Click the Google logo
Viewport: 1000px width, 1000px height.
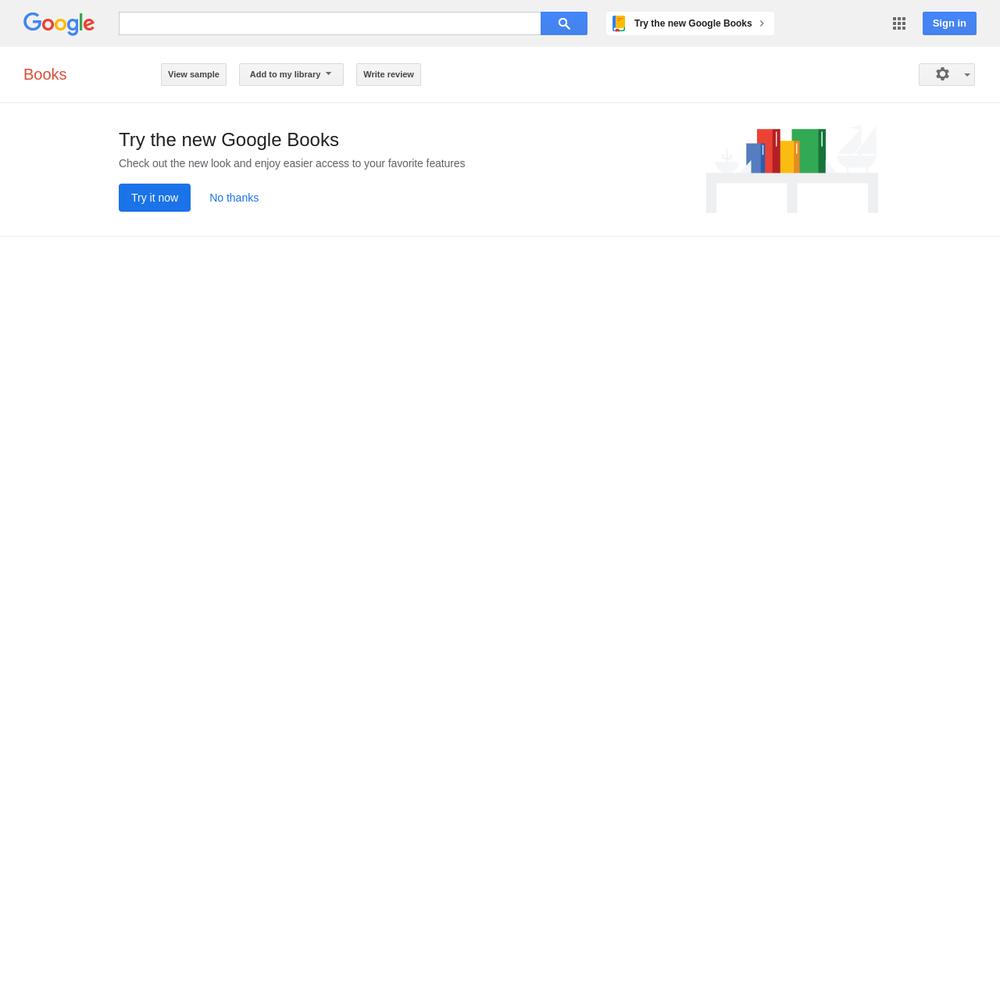pos(59,24)
